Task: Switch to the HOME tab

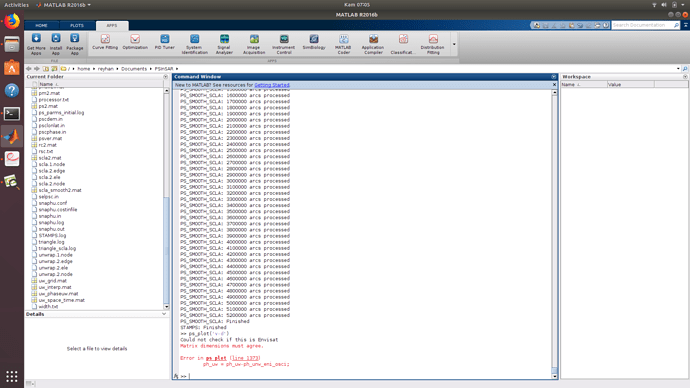Action: pyautogui.click(x=41, y=26)
